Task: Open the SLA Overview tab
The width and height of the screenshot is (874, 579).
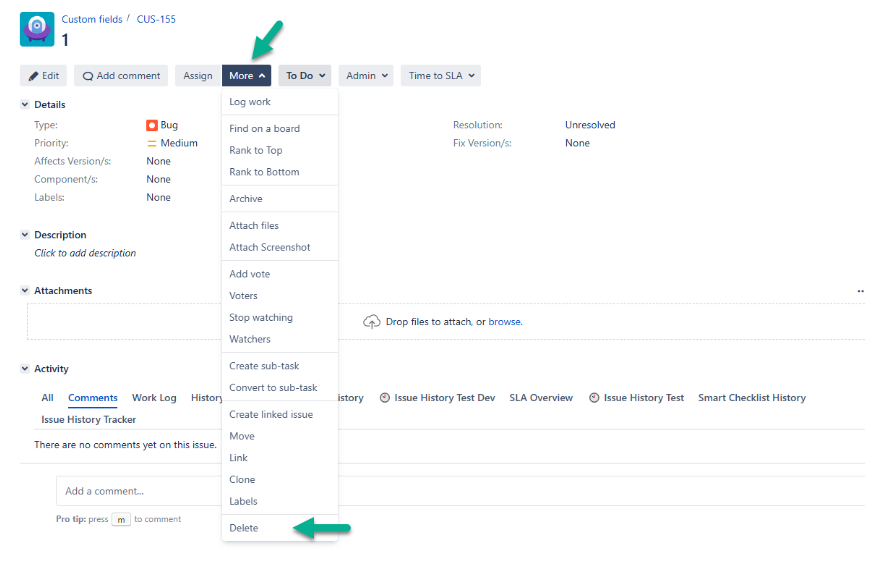Action: pos(540,397)
